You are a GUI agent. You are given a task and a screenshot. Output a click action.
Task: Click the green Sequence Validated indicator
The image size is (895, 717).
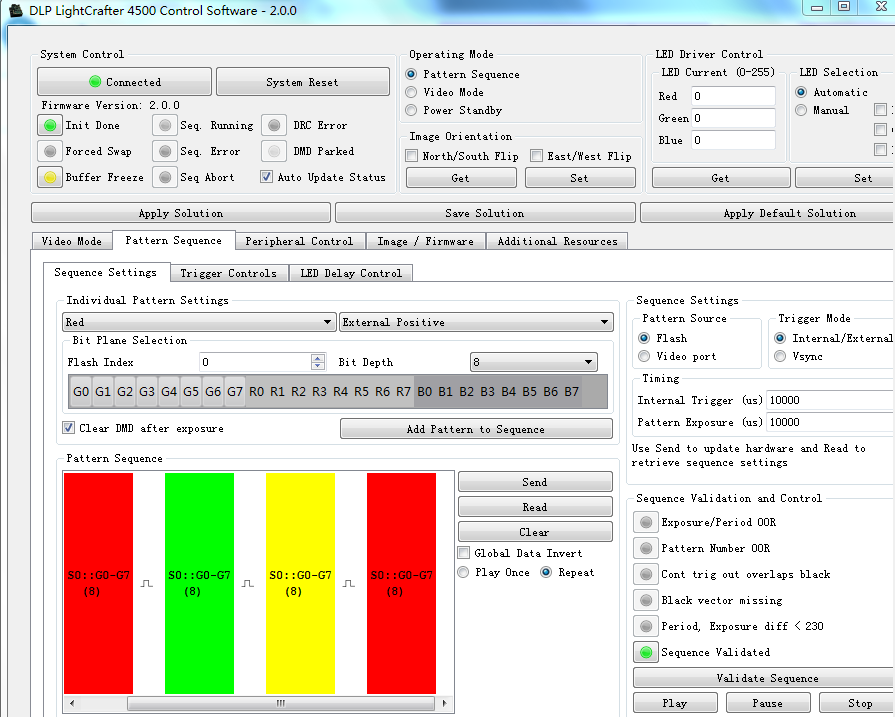[x=646, y=652]
